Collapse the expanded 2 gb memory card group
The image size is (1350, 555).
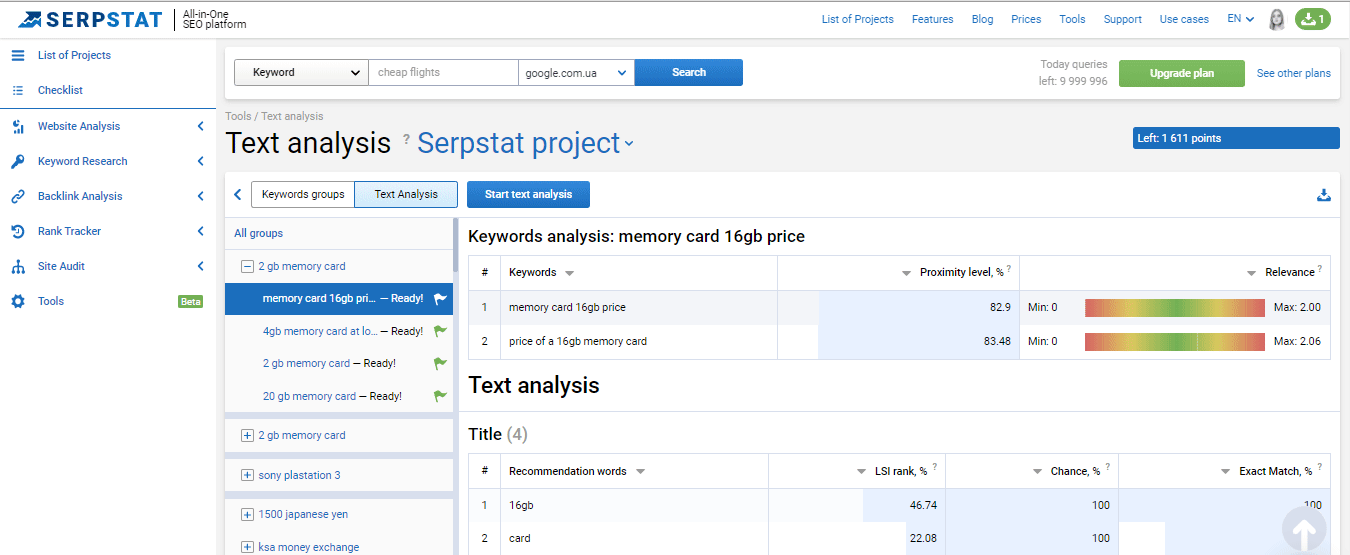click(247, 266)
